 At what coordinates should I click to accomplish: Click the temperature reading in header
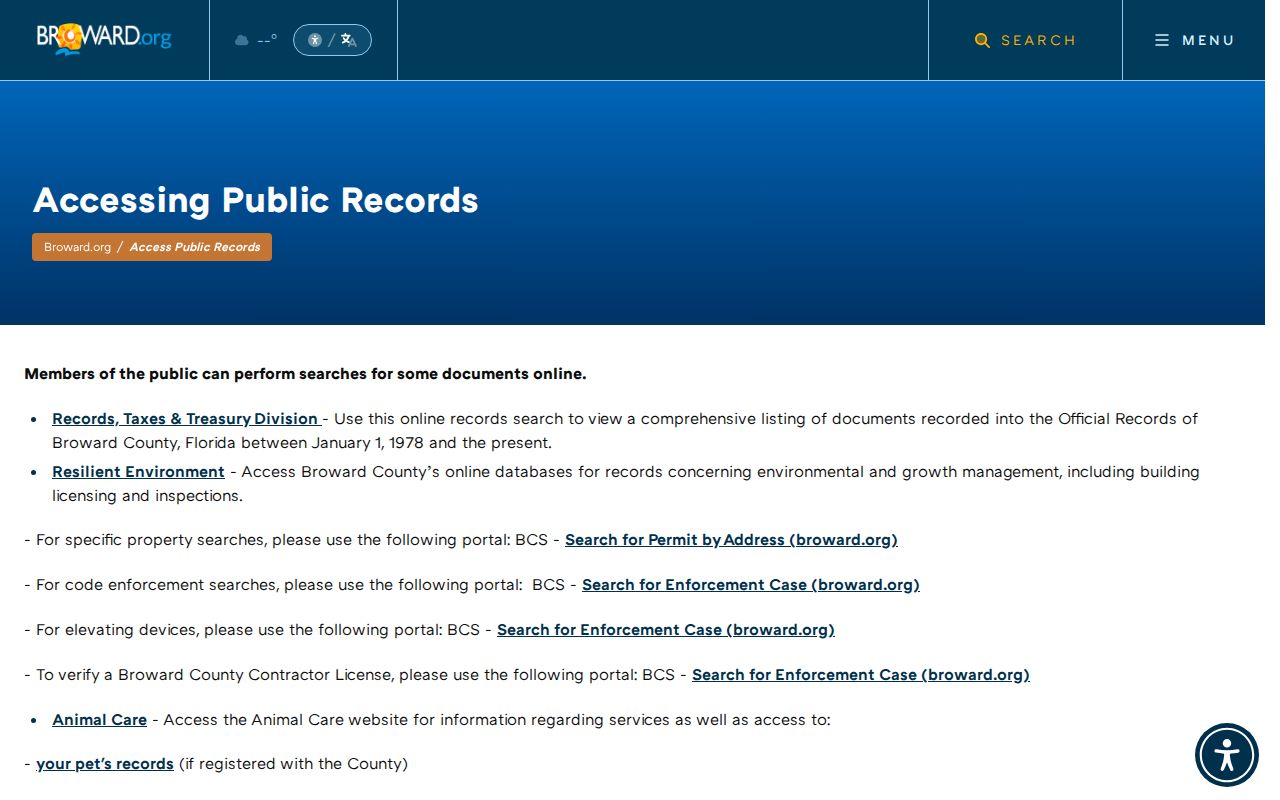[267, 40]
